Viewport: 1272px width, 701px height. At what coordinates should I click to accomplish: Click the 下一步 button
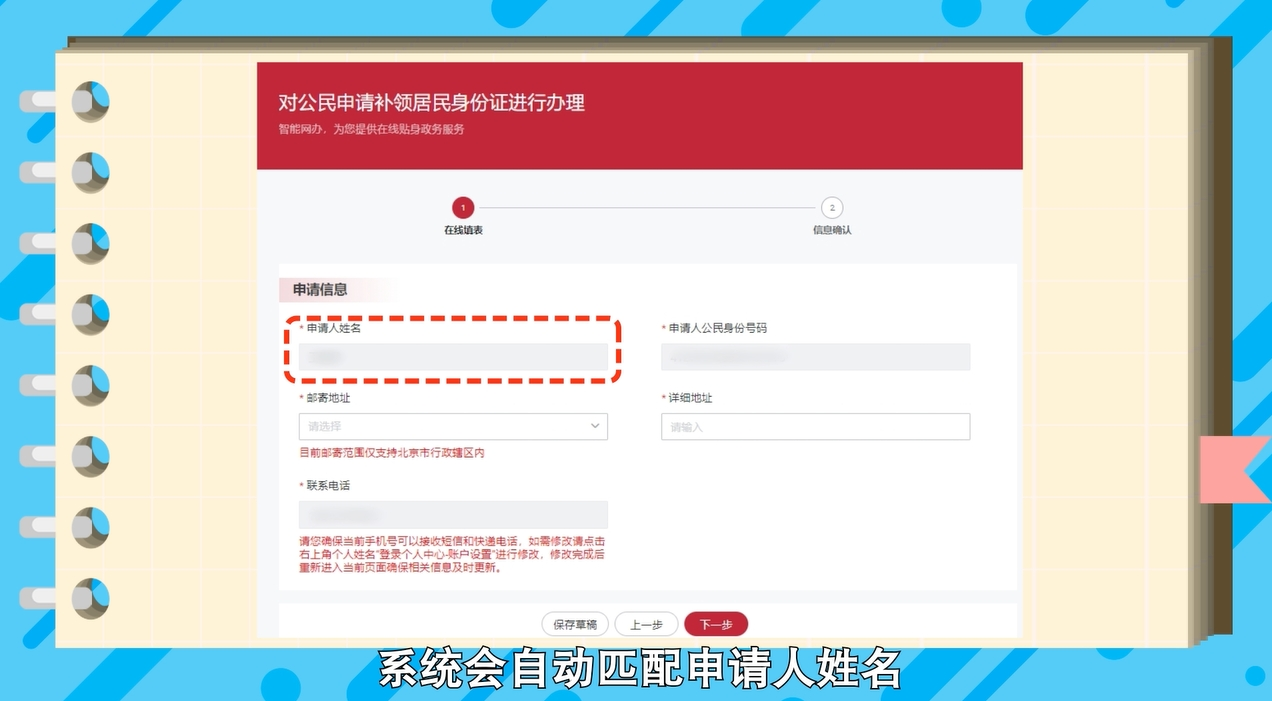point(715,623)
